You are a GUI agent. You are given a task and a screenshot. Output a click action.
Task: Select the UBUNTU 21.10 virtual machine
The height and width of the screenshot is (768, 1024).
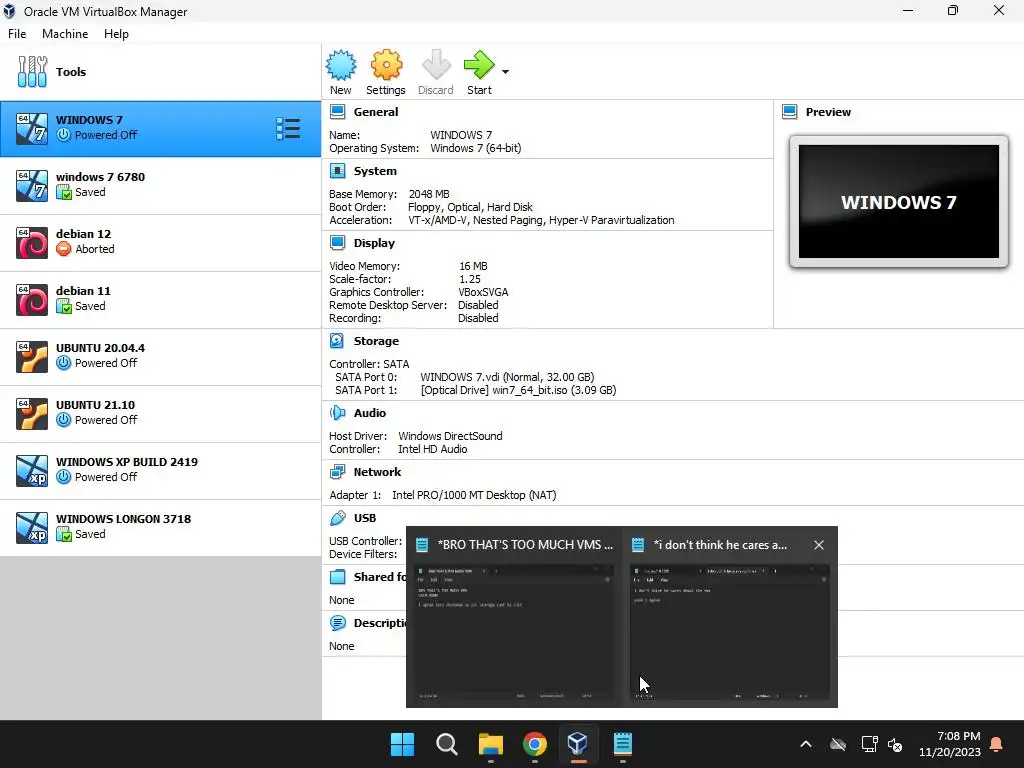(161, 413)
